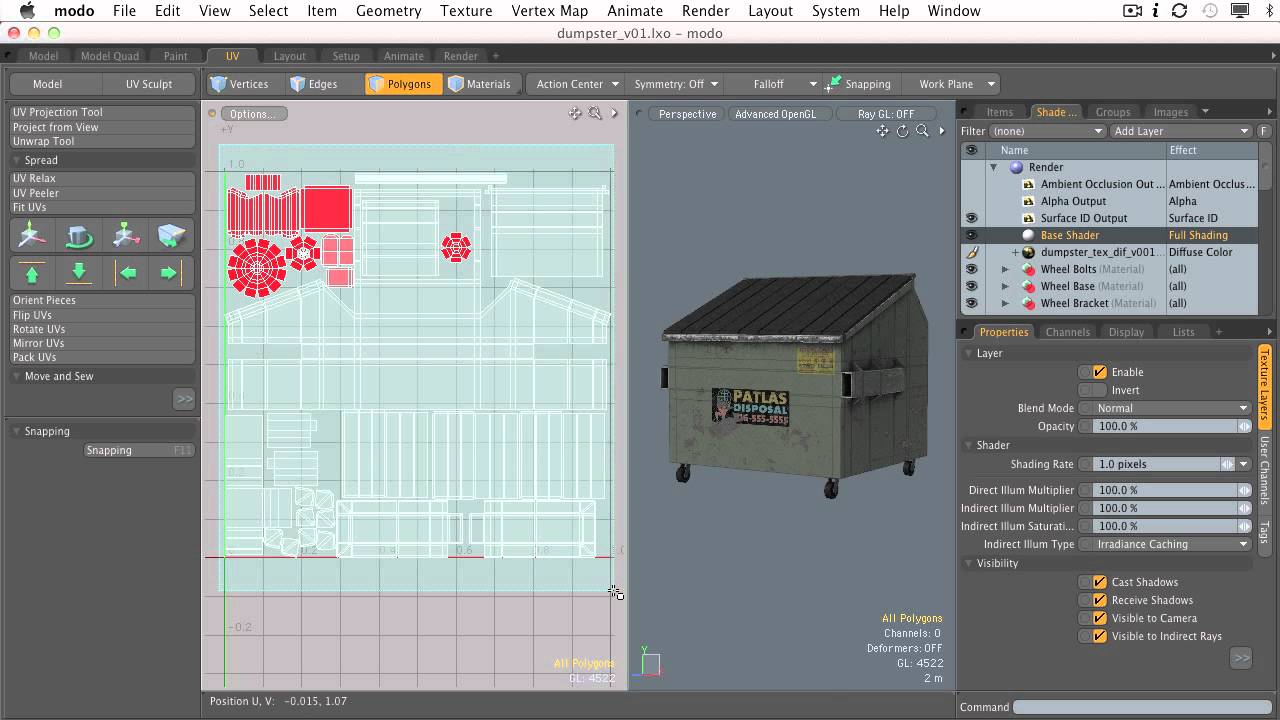Click the Alpha Output layer icon
The image size is (1280, 720).
(x=1028, y=201)
